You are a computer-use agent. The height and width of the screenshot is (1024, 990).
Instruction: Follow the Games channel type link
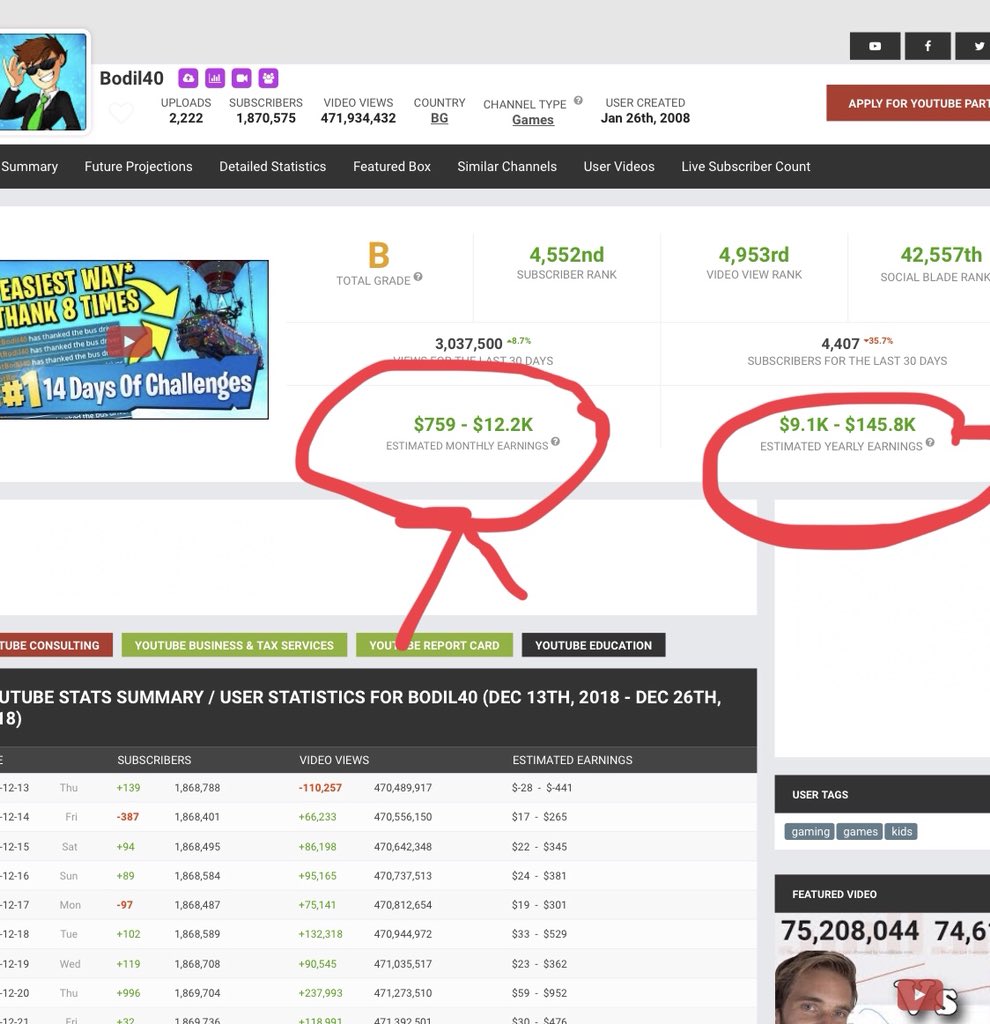[533, 120]
